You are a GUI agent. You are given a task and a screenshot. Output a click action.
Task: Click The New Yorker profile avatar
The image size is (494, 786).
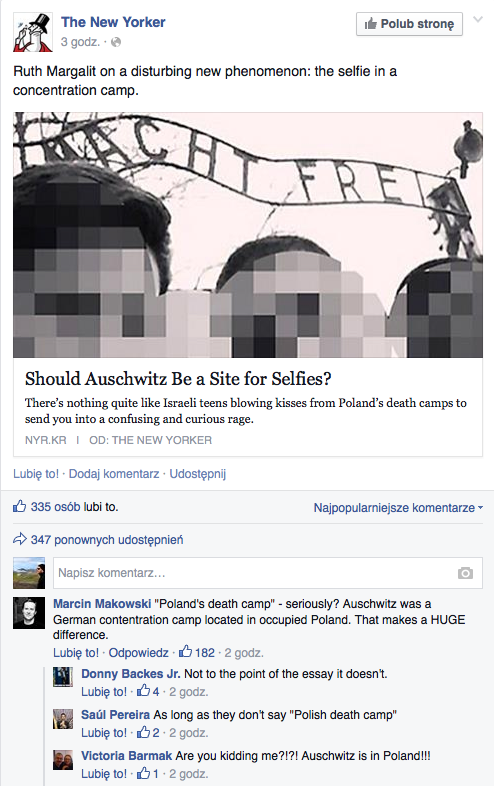(x=33, y=32)
